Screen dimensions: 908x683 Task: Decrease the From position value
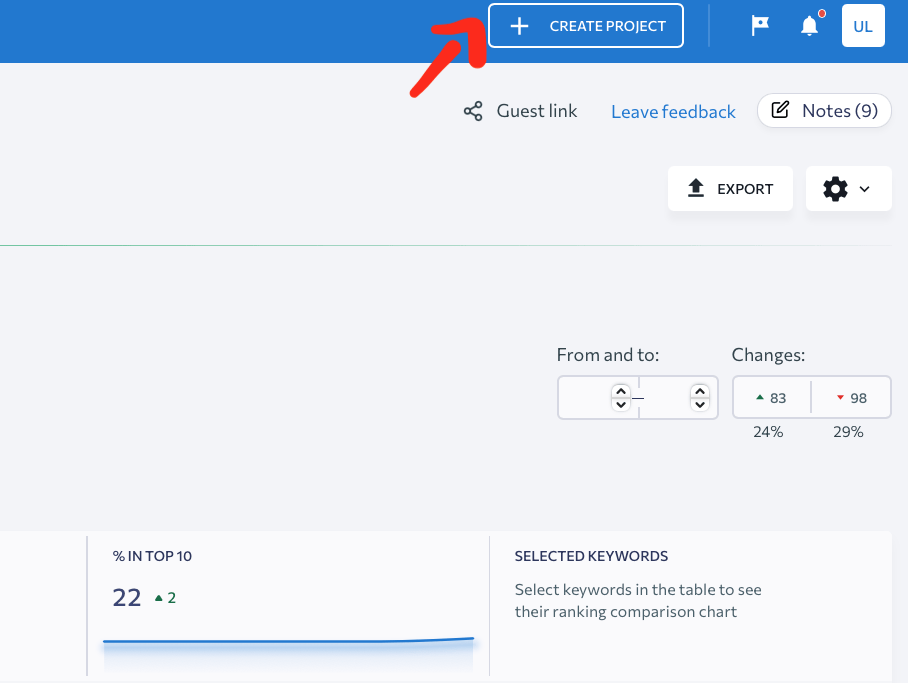[621, 405]
